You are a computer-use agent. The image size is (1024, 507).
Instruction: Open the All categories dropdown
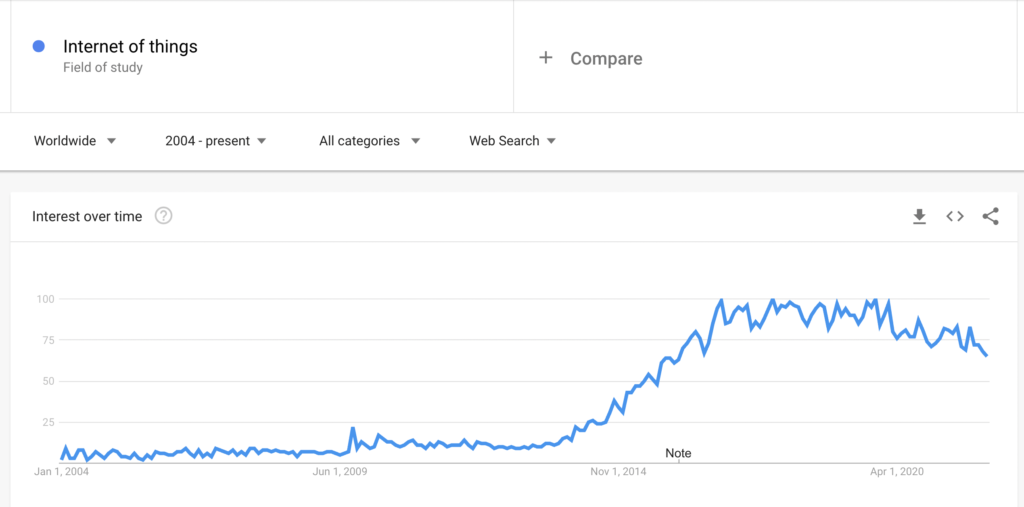[x=369, y=141]
